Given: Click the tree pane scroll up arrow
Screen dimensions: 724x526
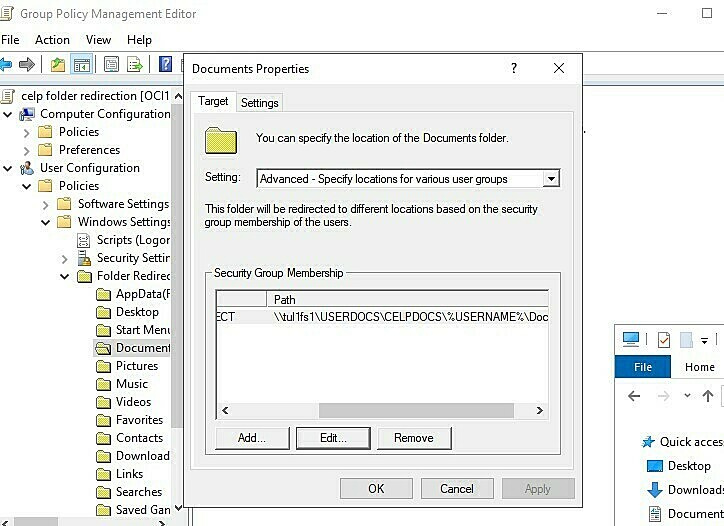Looking at the screenshot, I should pyautogui.click(x=178, y=97).
